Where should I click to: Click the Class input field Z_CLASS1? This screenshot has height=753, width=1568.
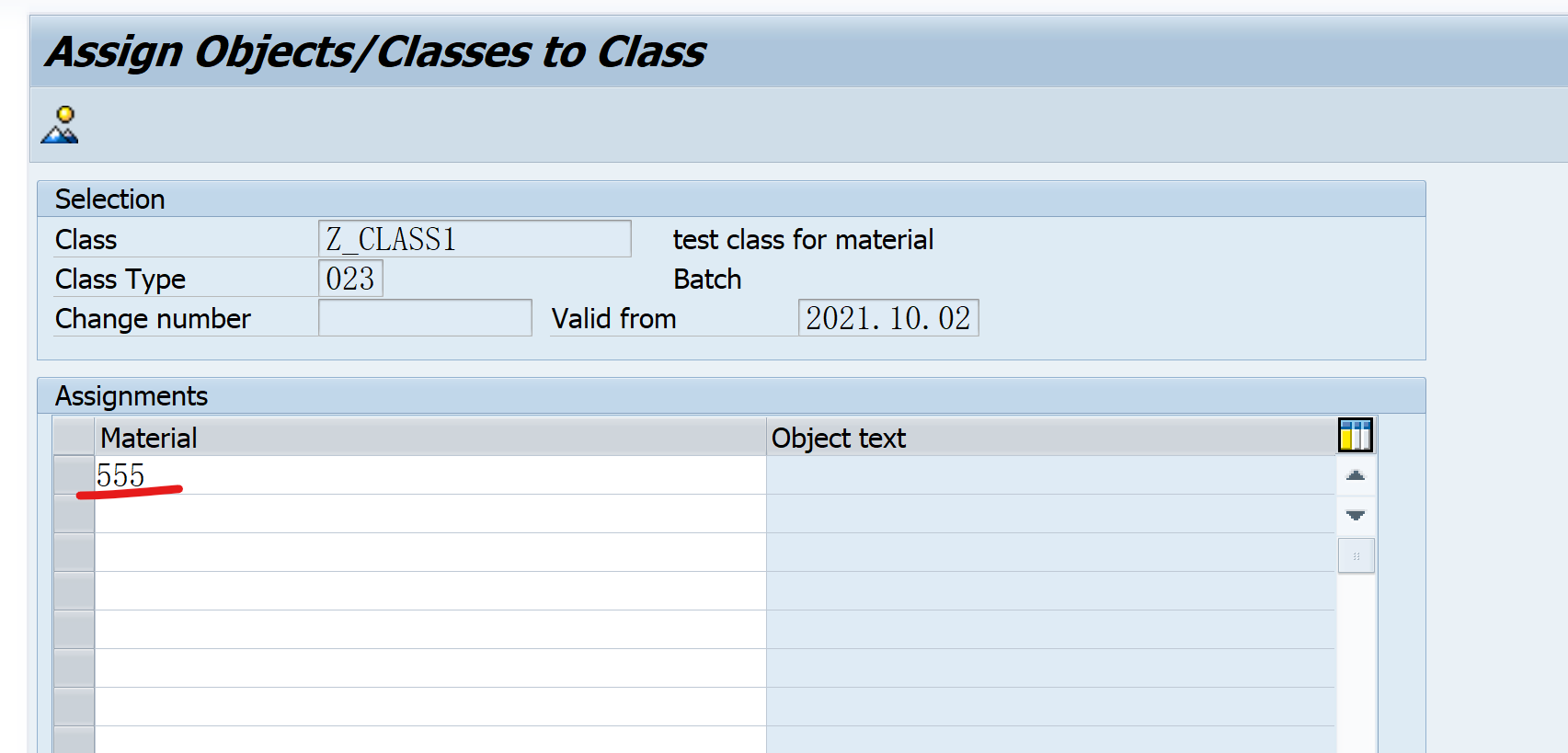click(x=475, y=239)
